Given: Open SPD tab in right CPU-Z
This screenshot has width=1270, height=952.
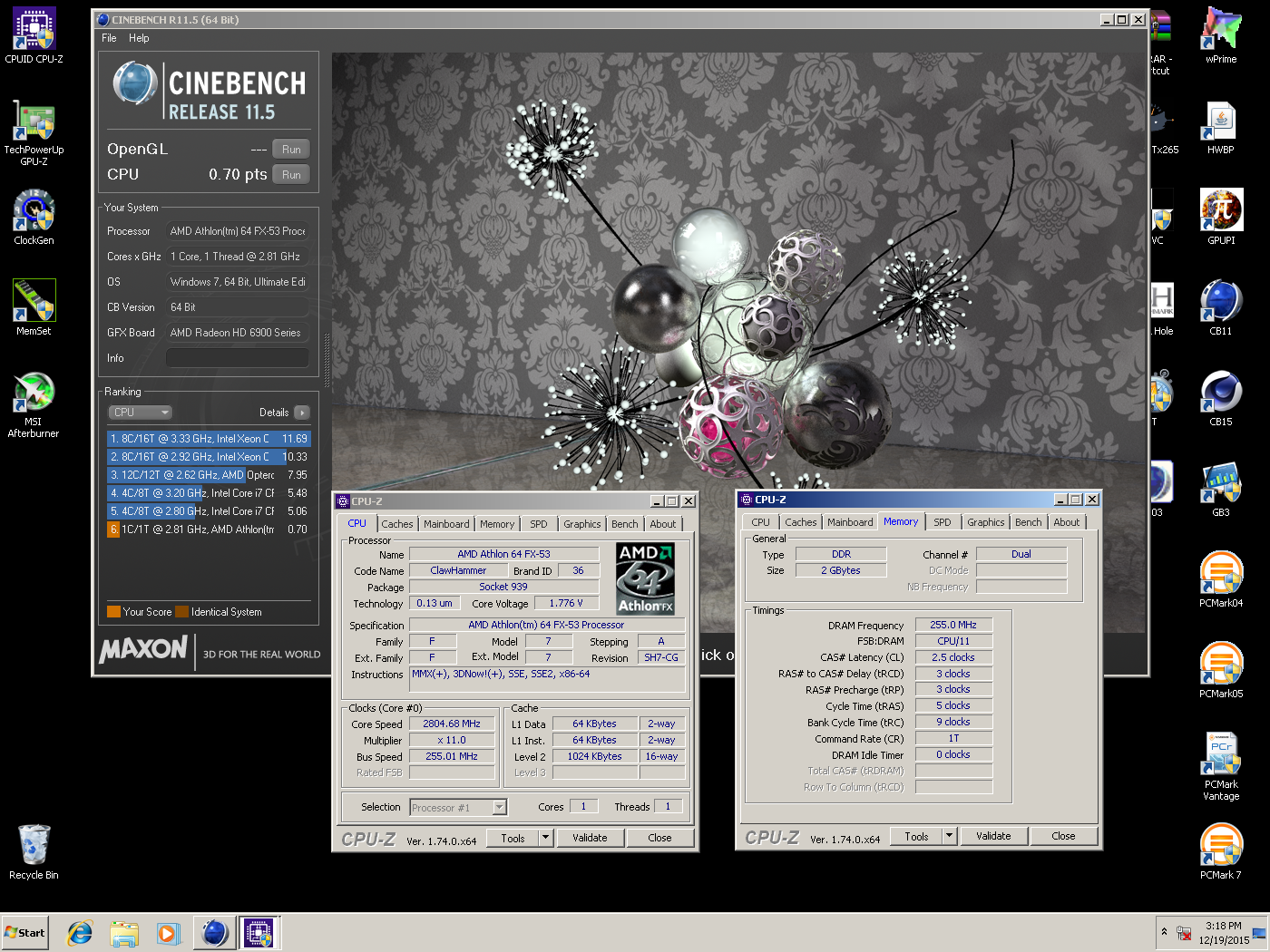Looking at the screenshot, I should [x=943, y=522].
